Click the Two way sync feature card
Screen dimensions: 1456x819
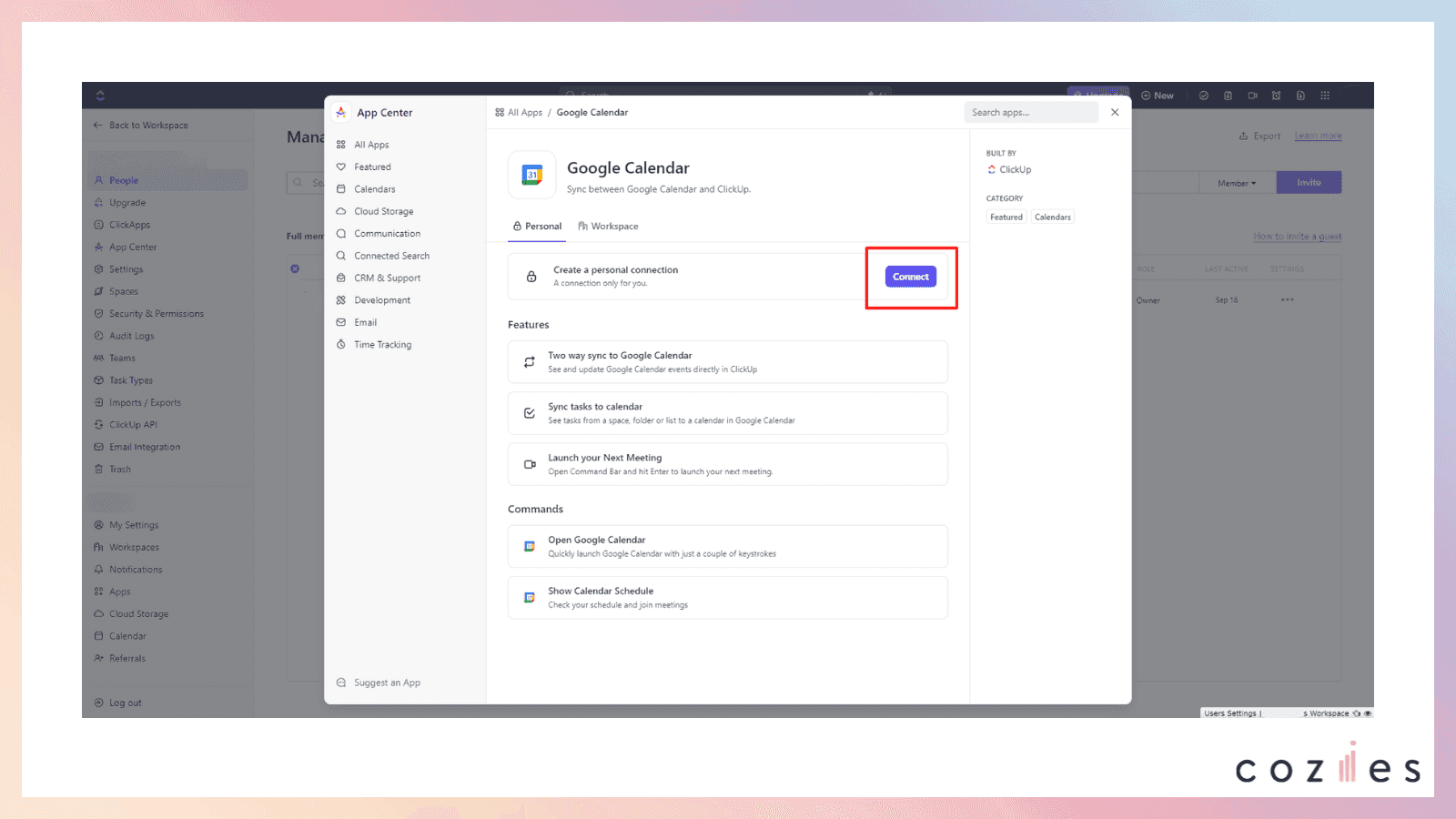(x=728, y=362)
